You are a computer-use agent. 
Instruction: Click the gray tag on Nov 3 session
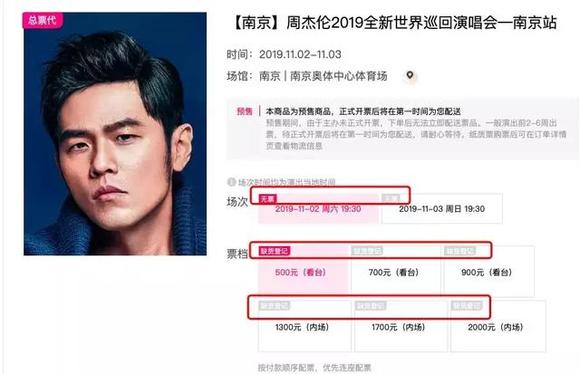[x=391, y=199]
